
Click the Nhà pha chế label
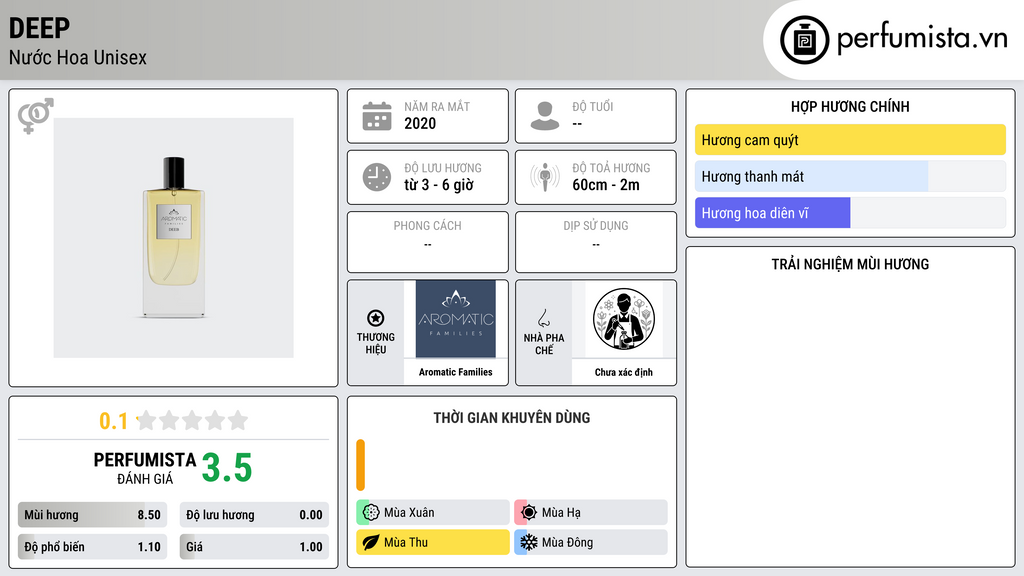coord(544,344)
